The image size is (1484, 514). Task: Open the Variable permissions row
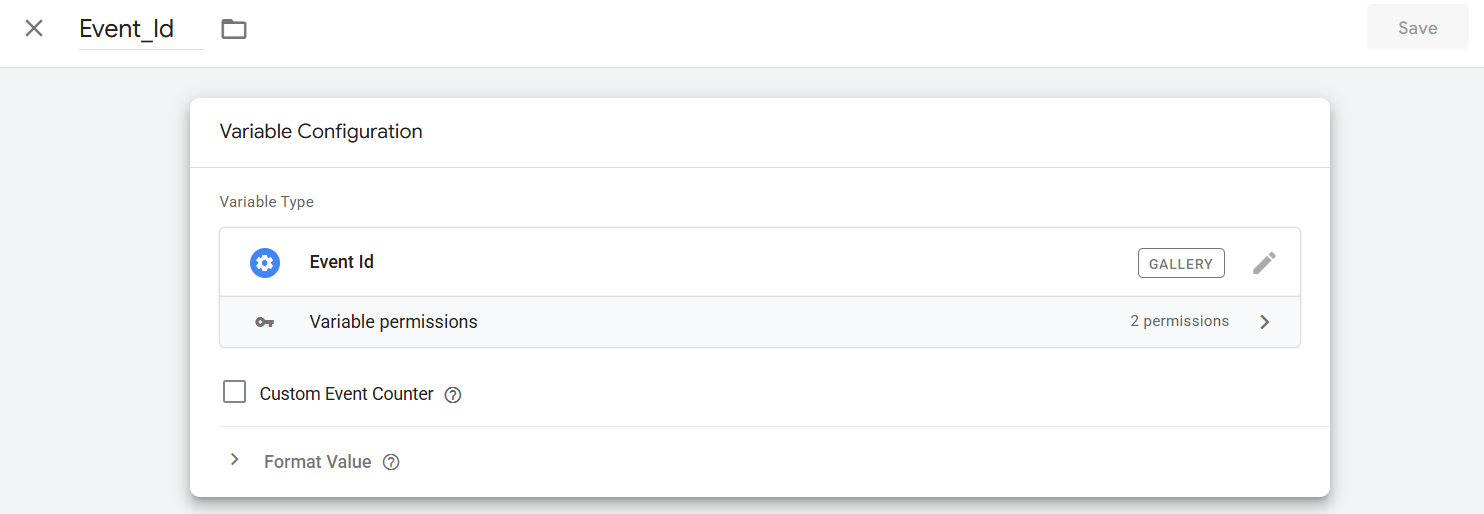(x=394, y=322)
